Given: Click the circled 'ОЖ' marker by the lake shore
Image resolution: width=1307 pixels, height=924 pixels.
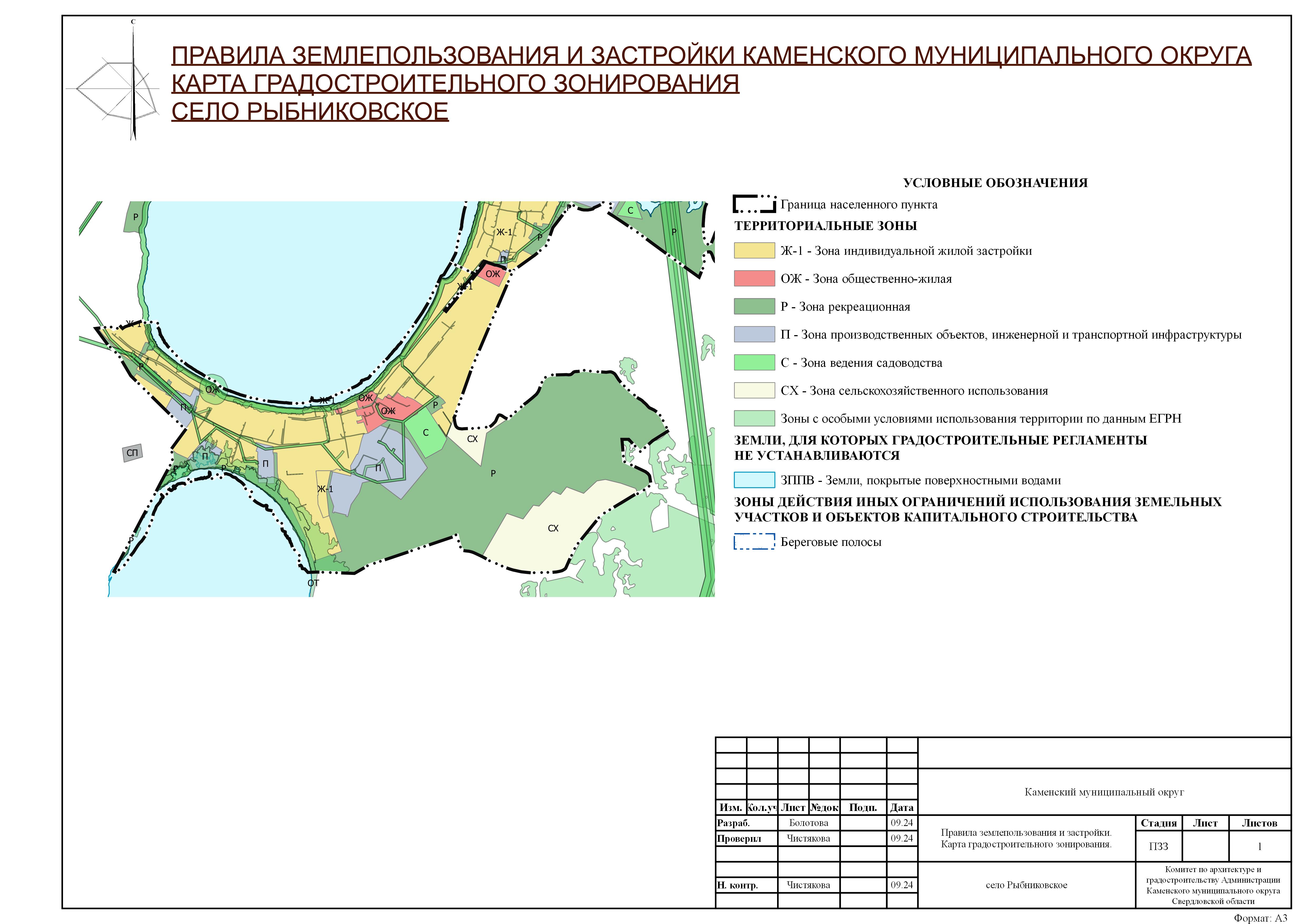Looking at the screenshot, I should (x=213, y=389).
